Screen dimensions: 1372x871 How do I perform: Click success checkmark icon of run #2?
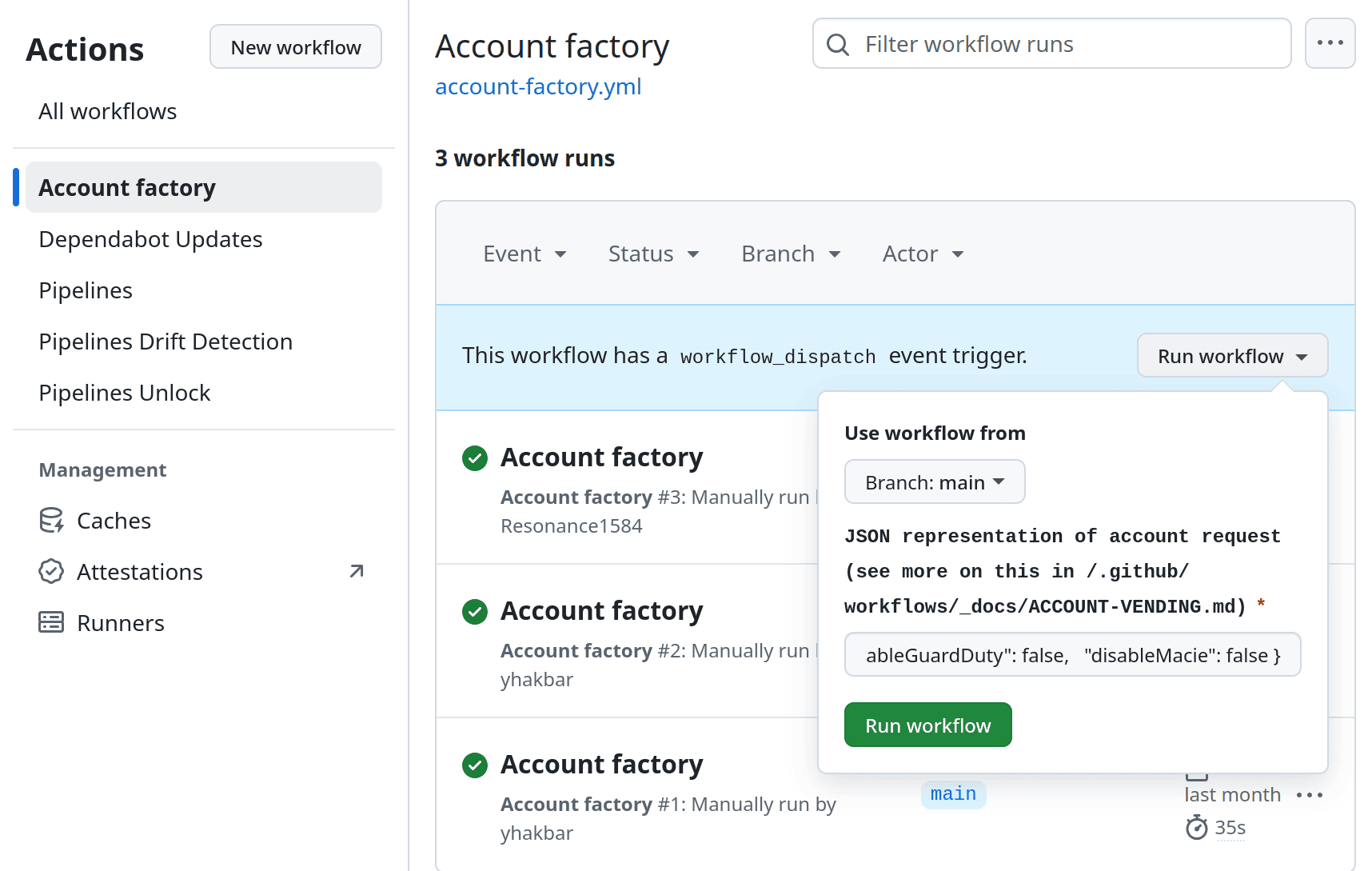[x=475, y=612]
